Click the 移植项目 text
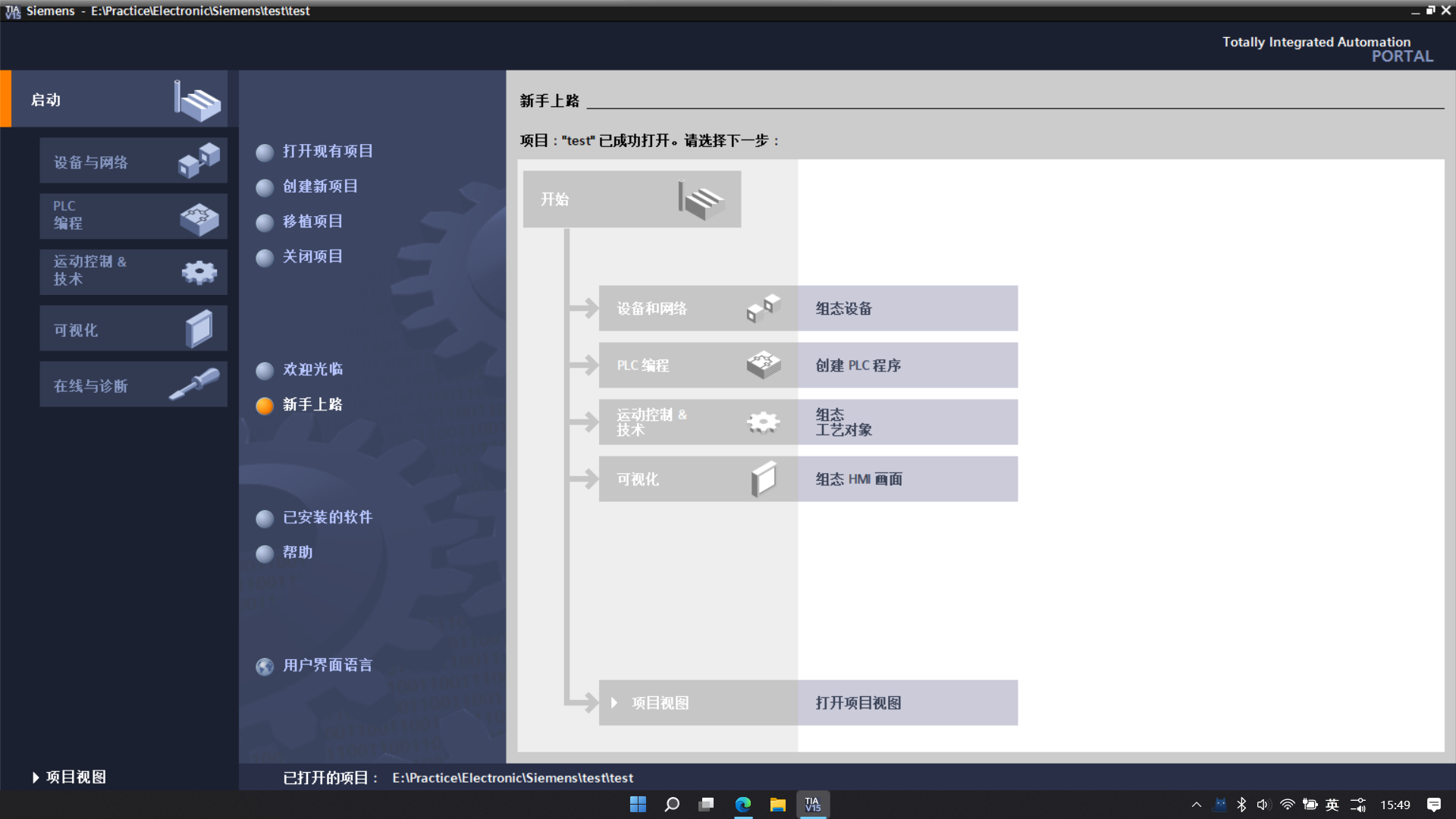The height and width of the screenshot is (819, 1456). point(312,221)
